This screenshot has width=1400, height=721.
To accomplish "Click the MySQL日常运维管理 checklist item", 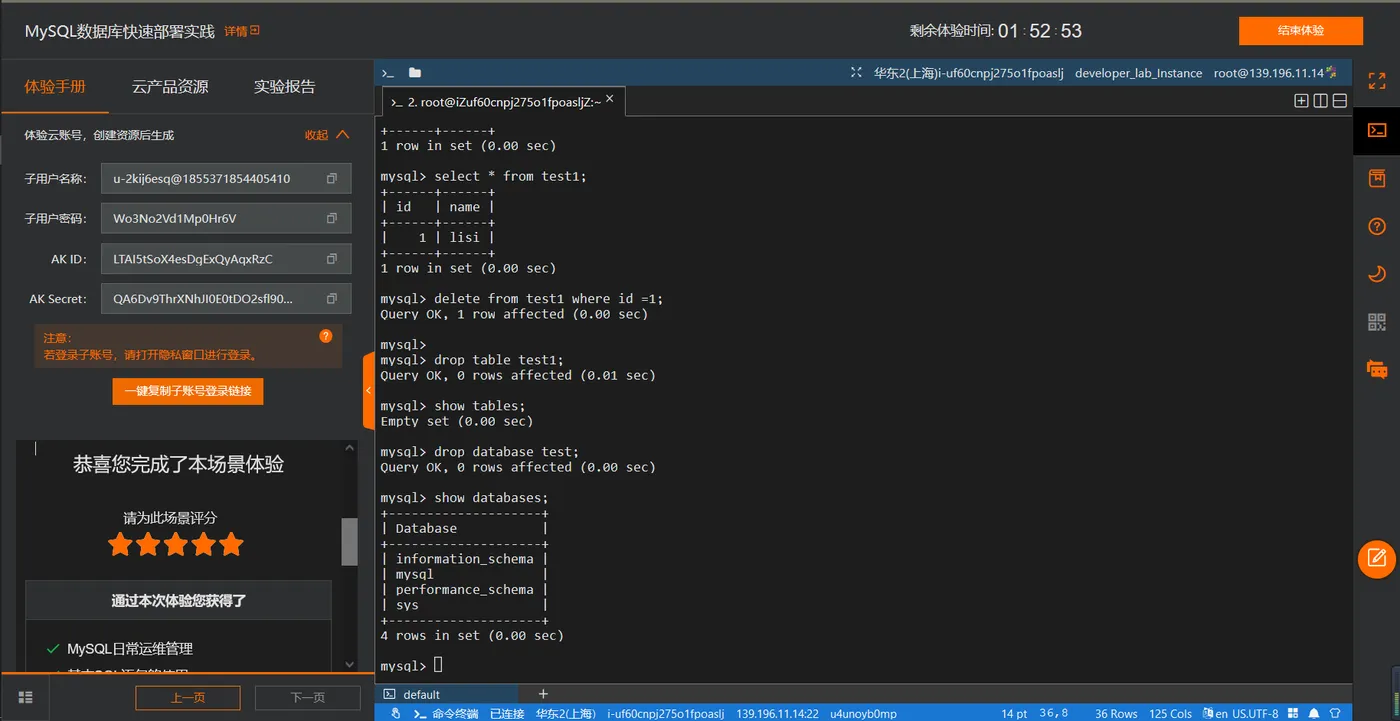I will click(130, 649).
